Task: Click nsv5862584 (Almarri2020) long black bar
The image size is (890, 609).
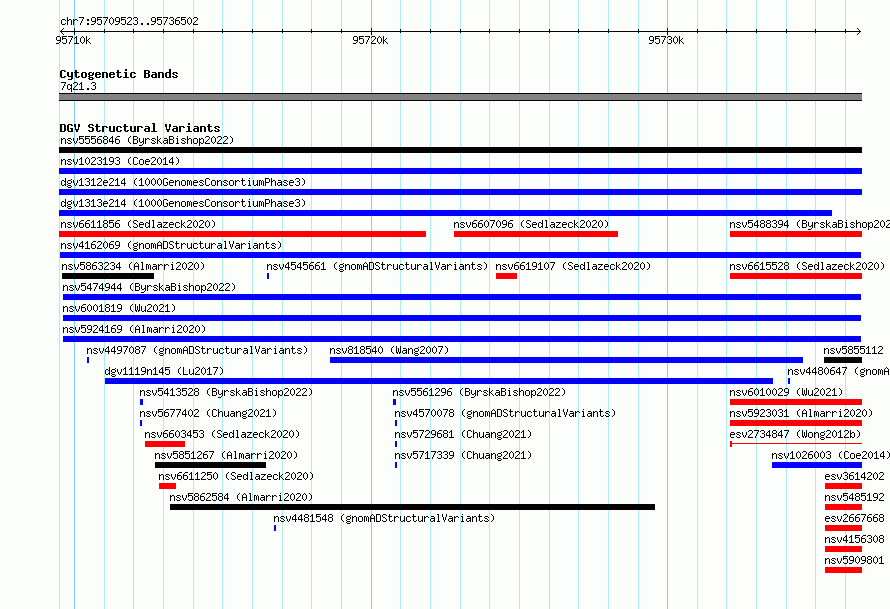Action: [x=412, y=507]
